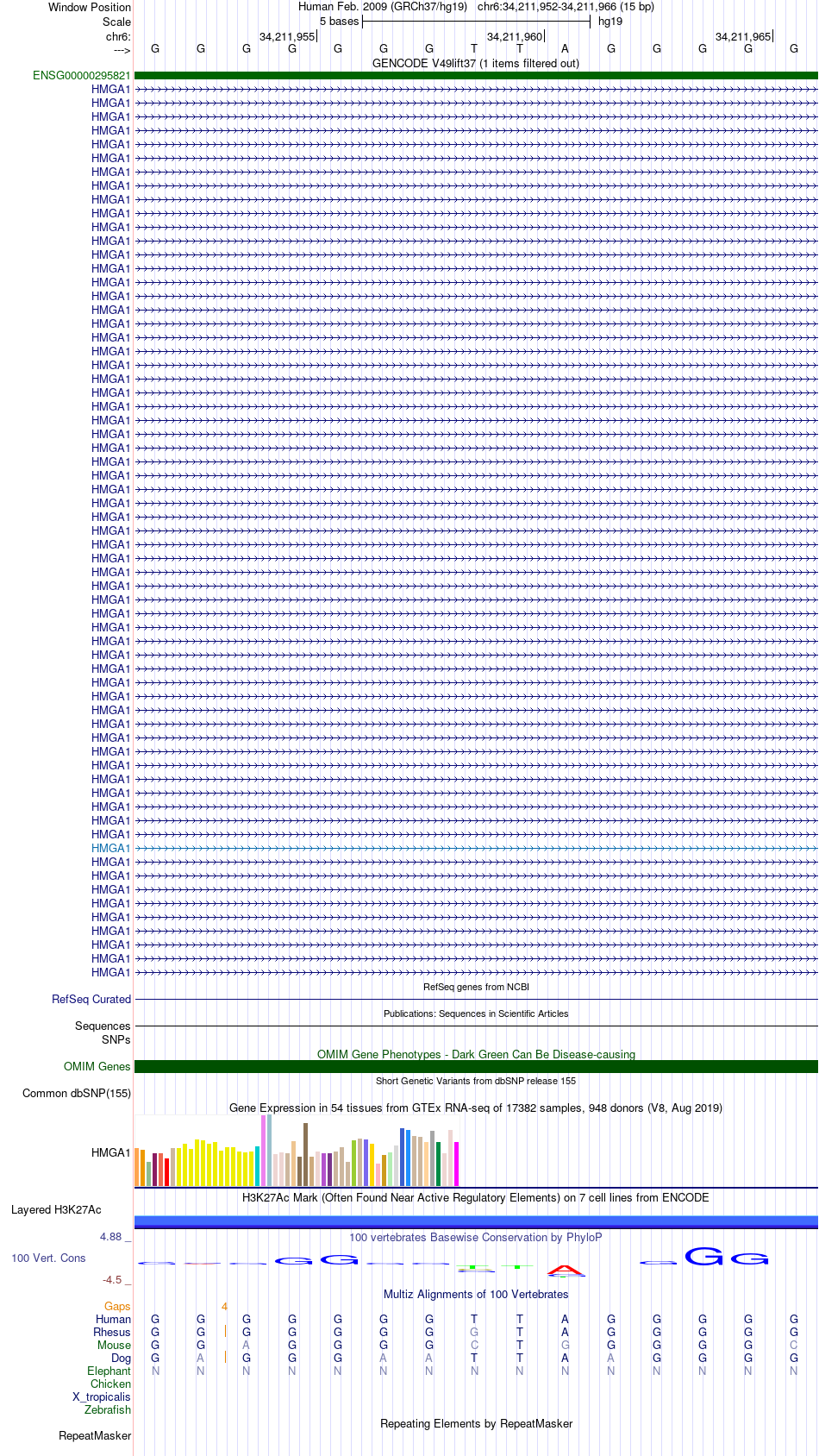The image size is (819, 1456).
Task: Click 'Human Feb. 2009 (GRCh37/hg19)' assembly text
Action: [x=383, y=7]
